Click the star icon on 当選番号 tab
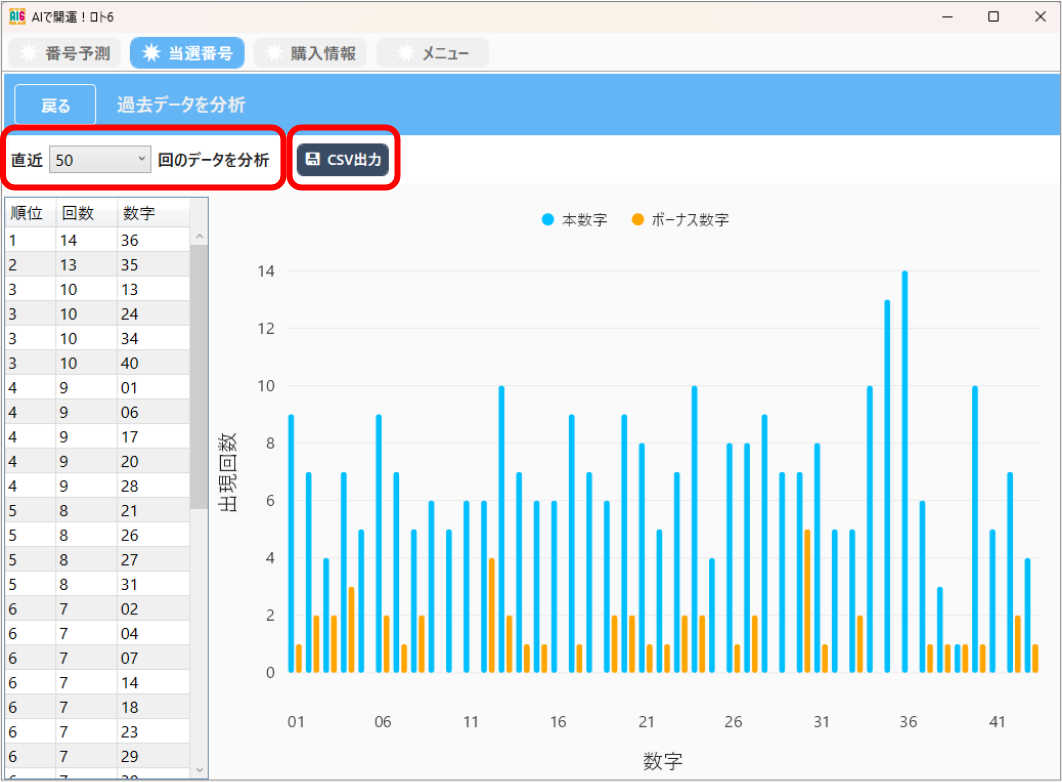Screen dimensions: 1062x782 click(x=151, y=54)
